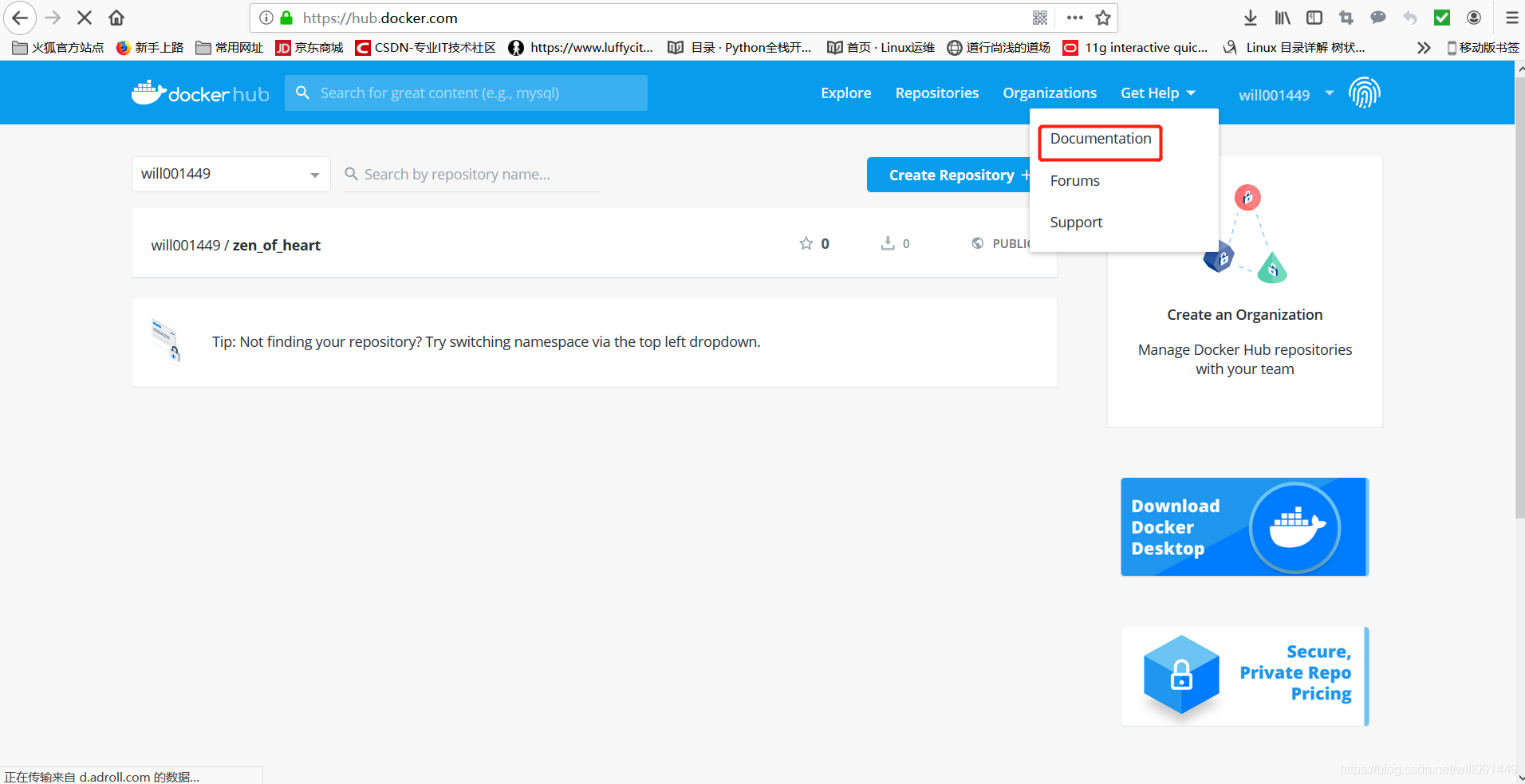Stop page loading with X button
Screen dimensions: 1525x784
pyautogui.click(x=85, y=18)
